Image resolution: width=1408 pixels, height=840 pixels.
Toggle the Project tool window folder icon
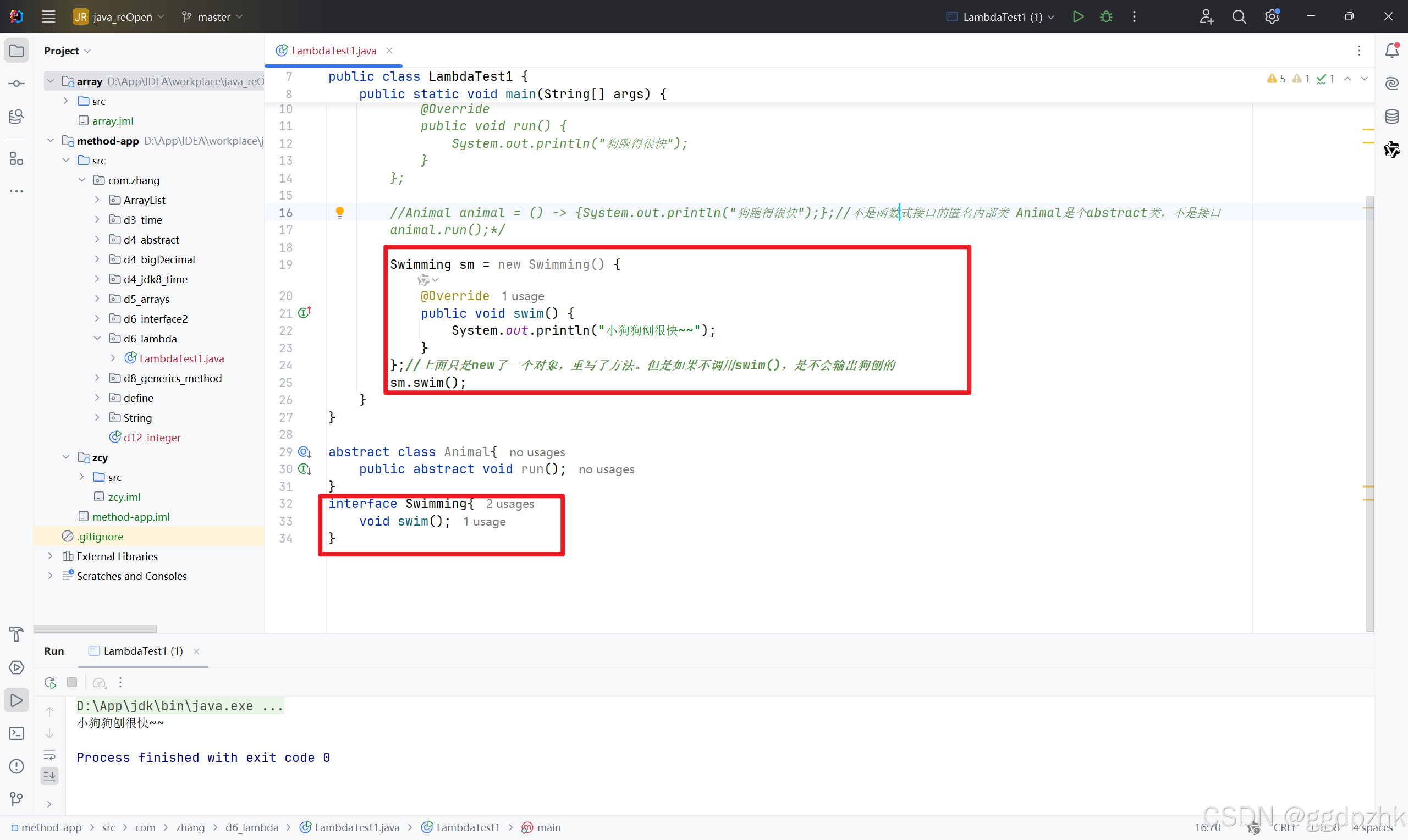pyautogui.click(x=16, y=51)
